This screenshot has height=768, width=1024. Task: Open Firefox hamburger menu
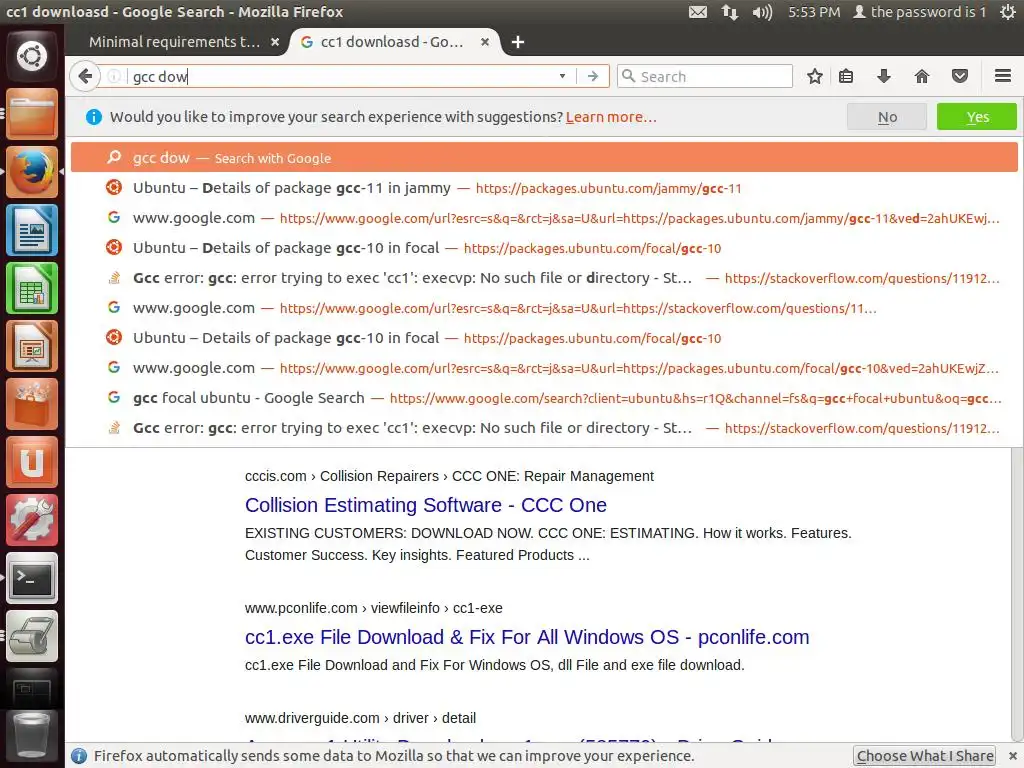pos(1002,76)
